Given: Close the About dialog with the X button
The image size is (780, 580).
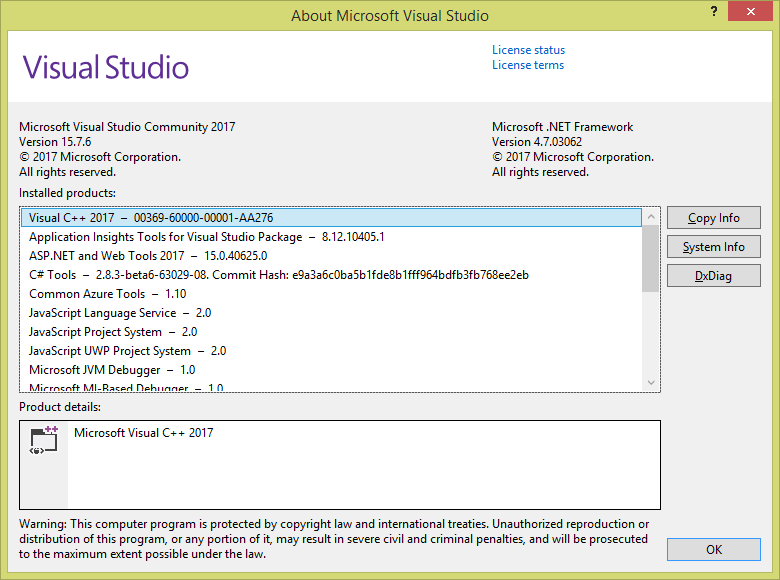Looking at the screenshot, I should coord(751,11).
